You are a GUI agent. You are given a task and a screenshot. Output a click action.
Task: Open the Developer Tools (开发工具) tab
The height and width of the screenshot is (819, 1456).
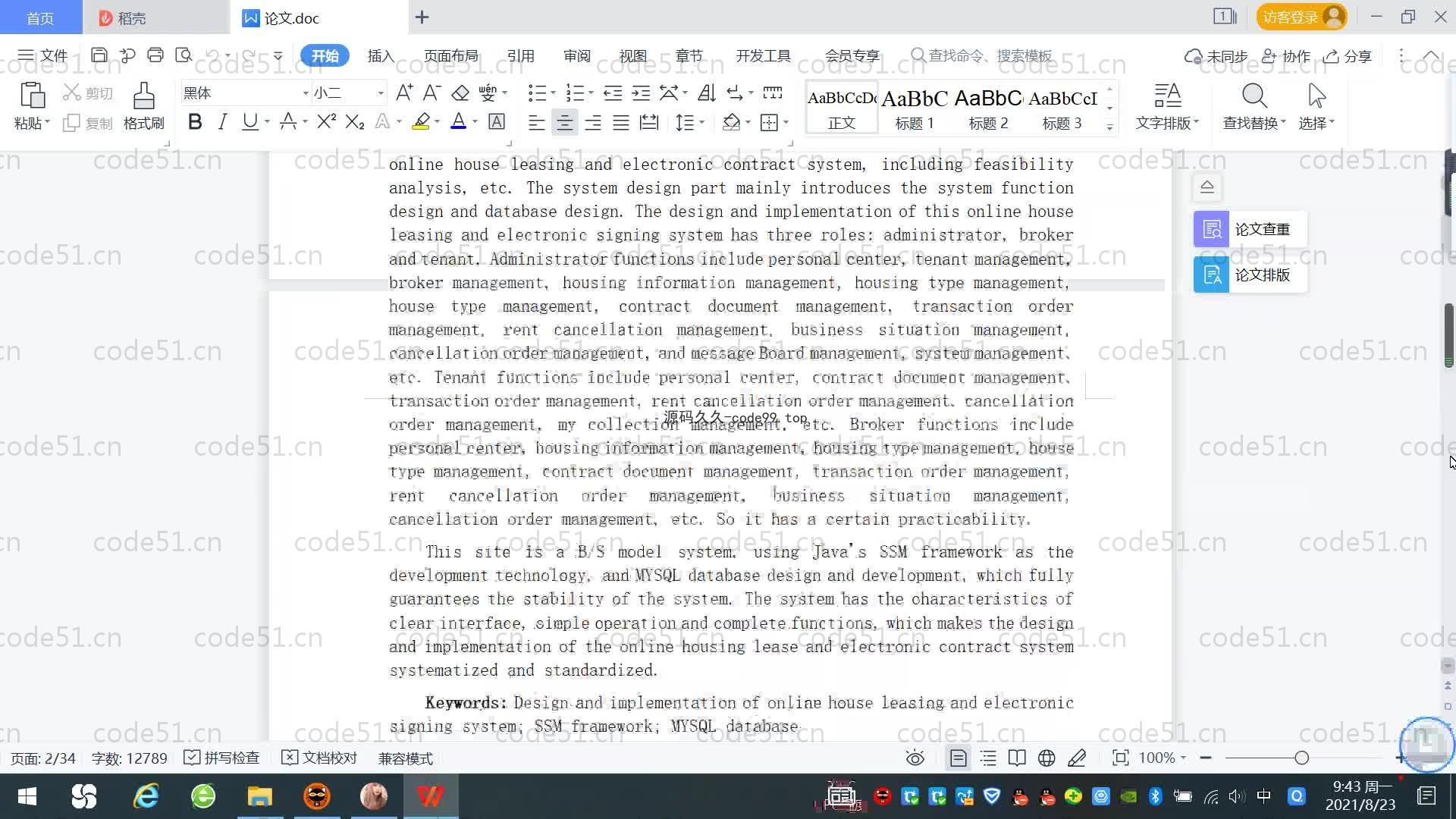763,55
